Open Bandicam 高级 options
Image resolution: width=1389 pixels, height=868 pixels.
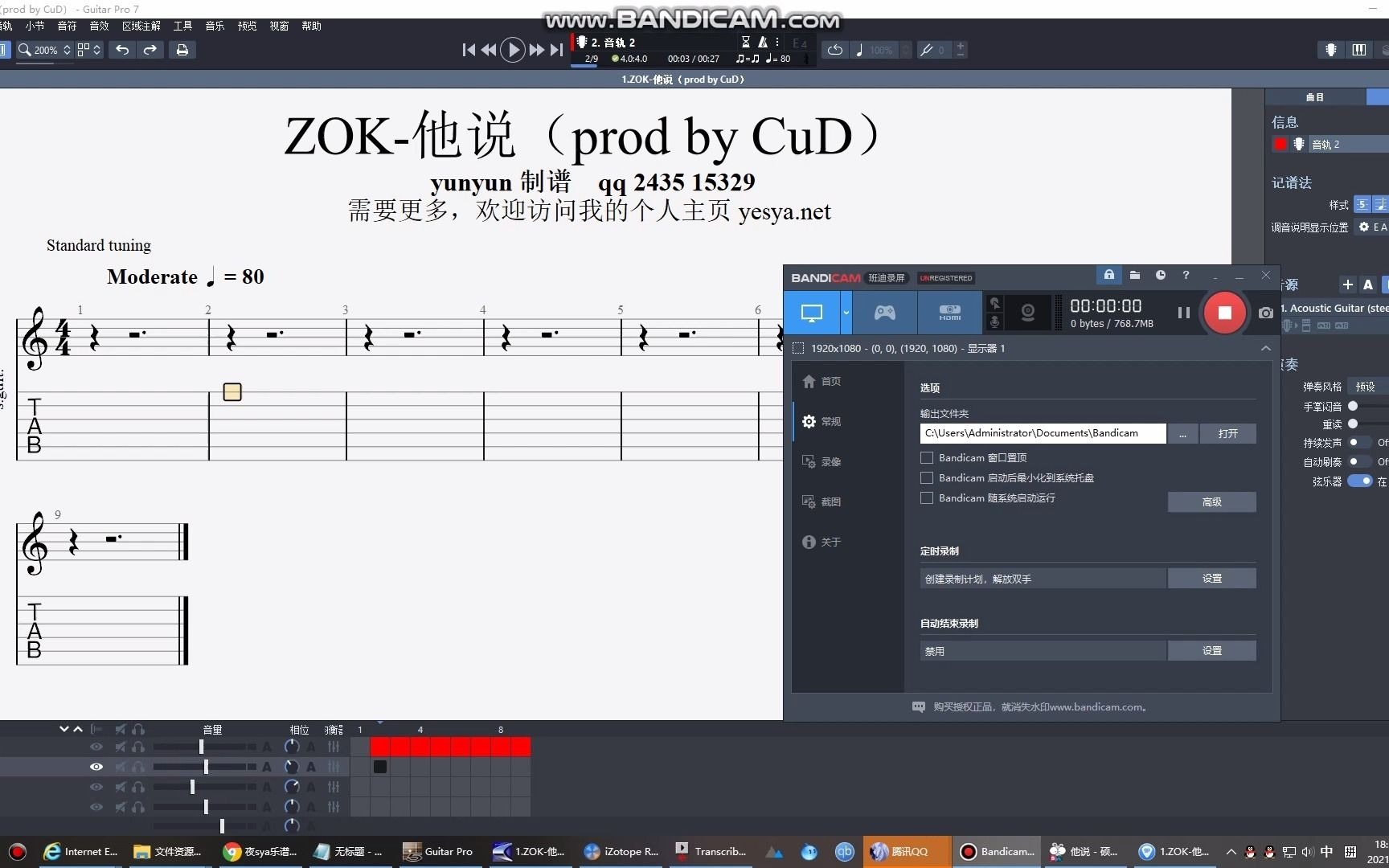tap(1211, 502)
